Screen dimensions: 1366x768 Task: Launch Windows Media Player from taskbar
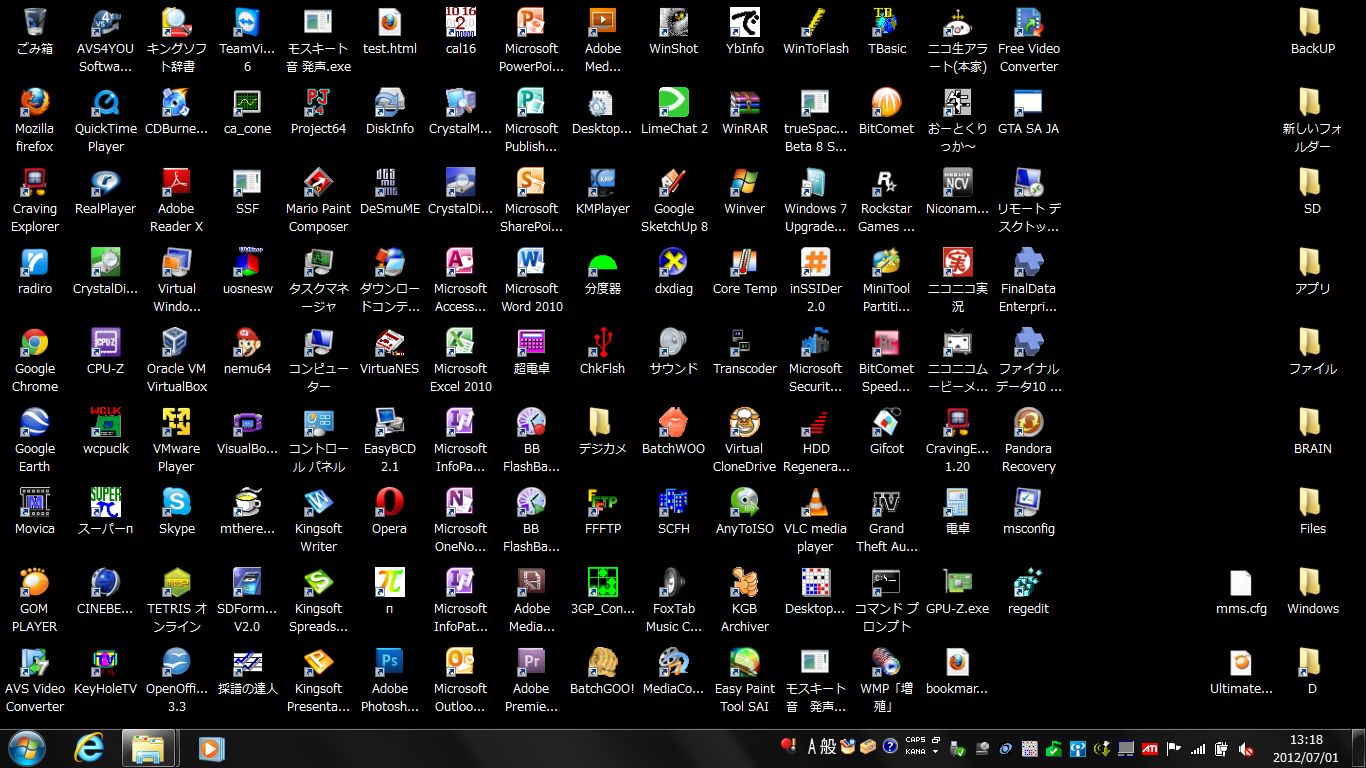211,748
